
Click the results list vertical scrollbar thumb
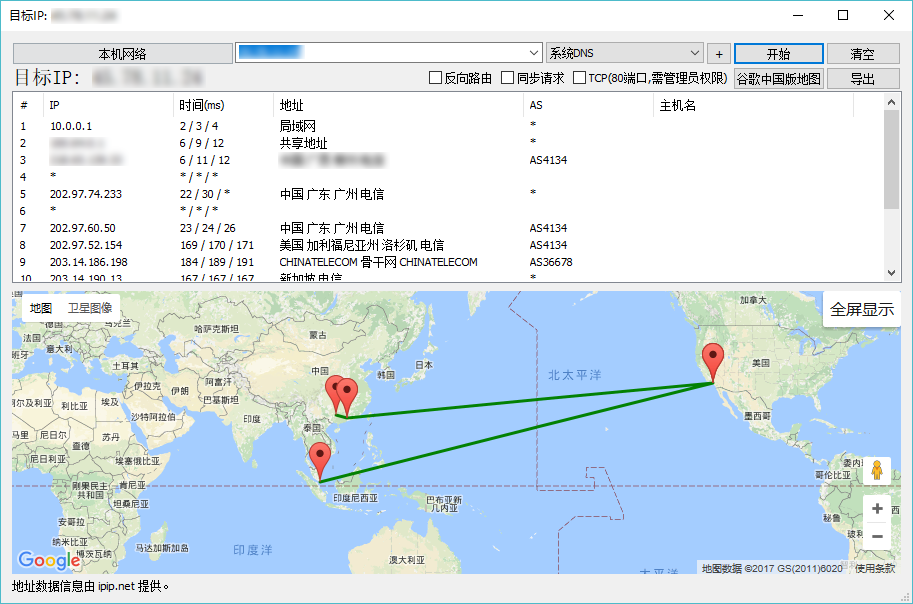[x=892, y=160]
